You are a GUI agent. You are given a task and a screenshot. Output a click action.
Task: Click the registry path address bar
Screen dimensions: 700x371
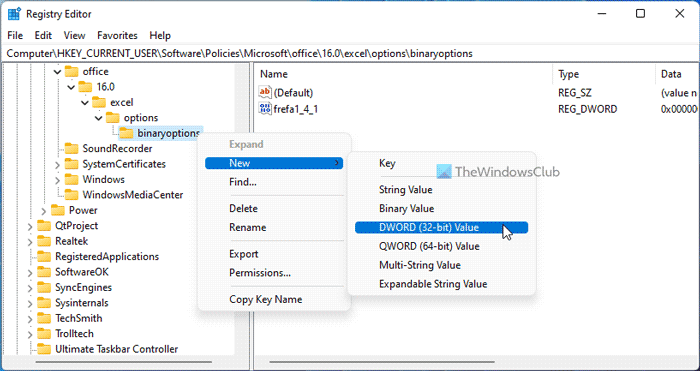point(350,53)
